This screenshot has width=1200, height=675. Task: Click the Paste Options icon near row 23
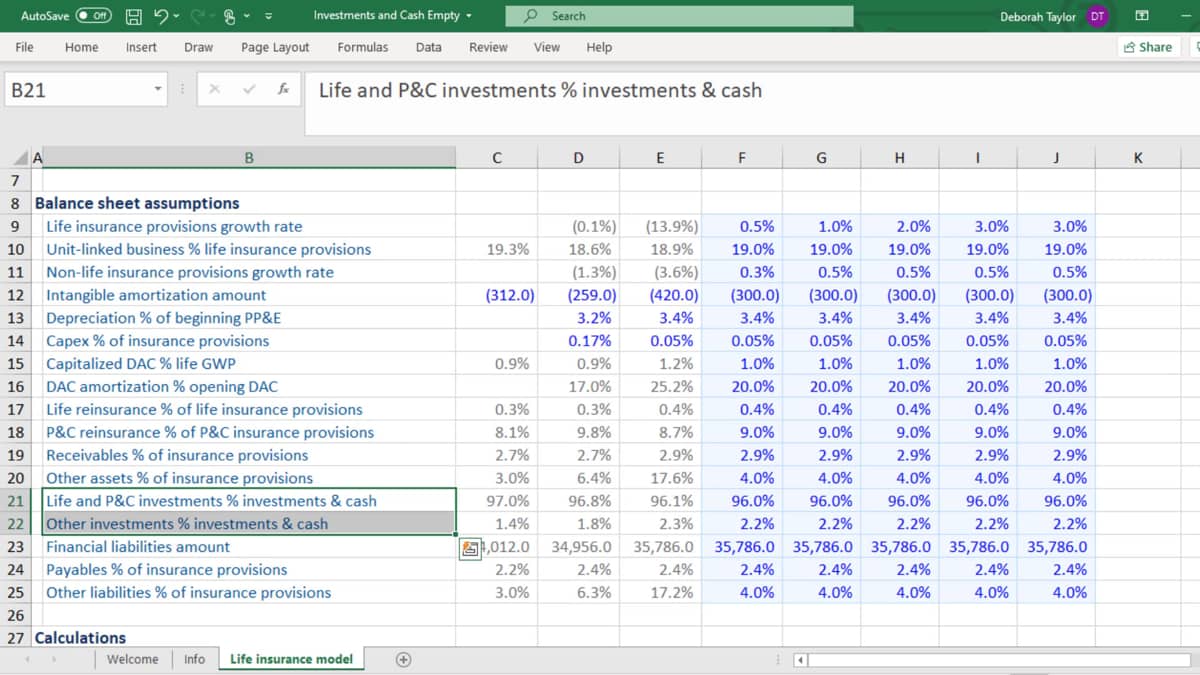pyautogui.click(x=470, y=547)
